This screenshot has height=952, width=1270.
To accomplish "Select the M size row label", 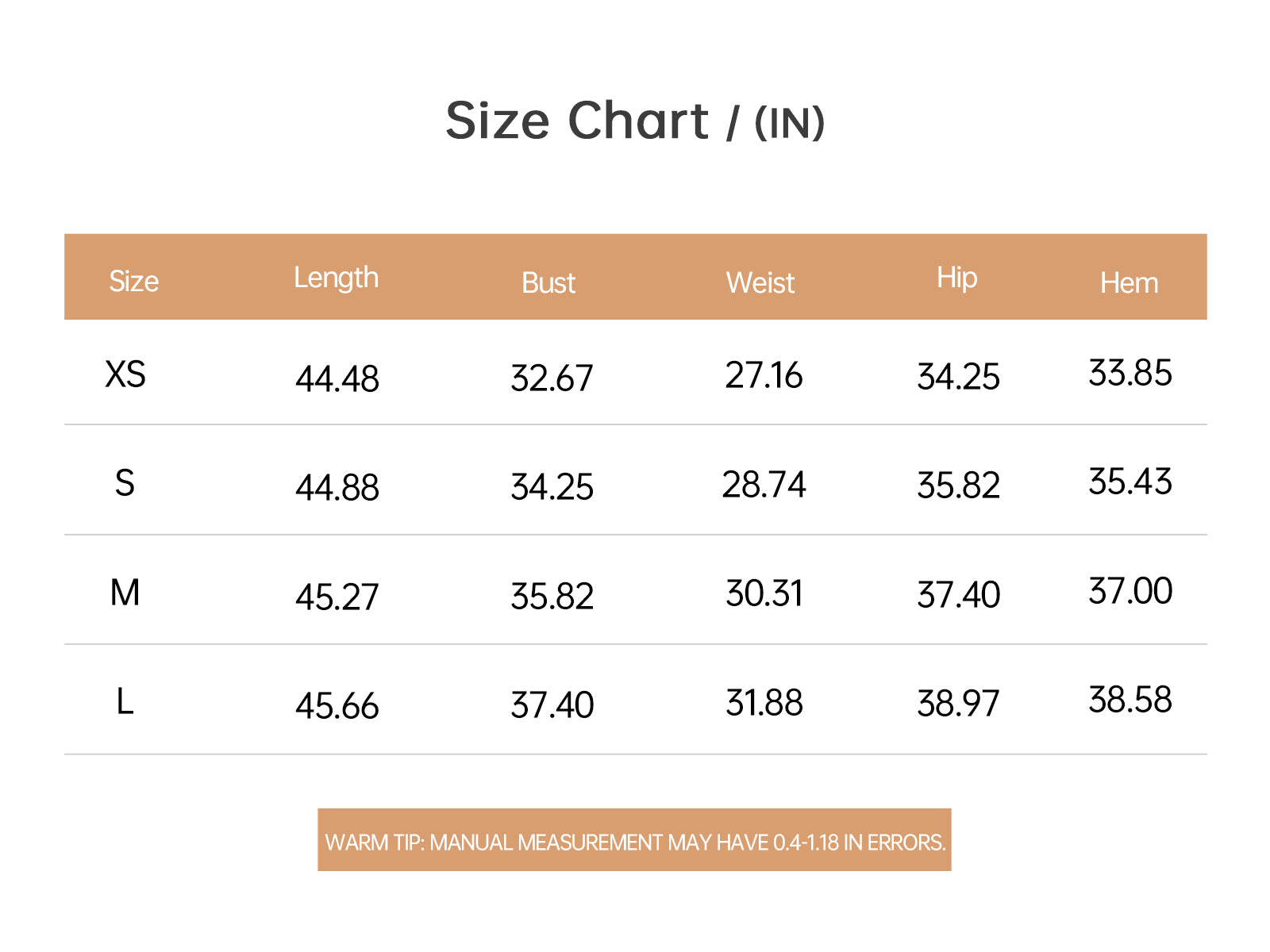I will (125, 593).
